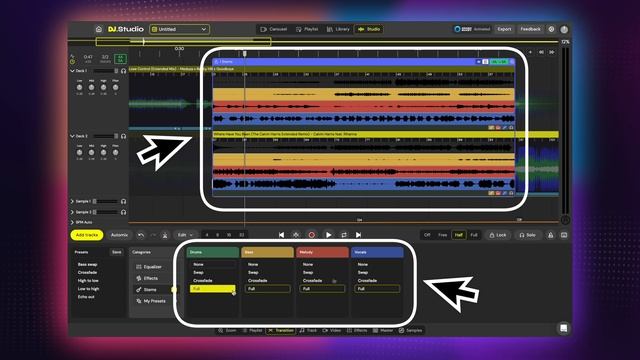The height and width of the screenshot is (360, 640).
Task: Toggle headphone cue on Deck 2
Action: [x=123, y=136]
